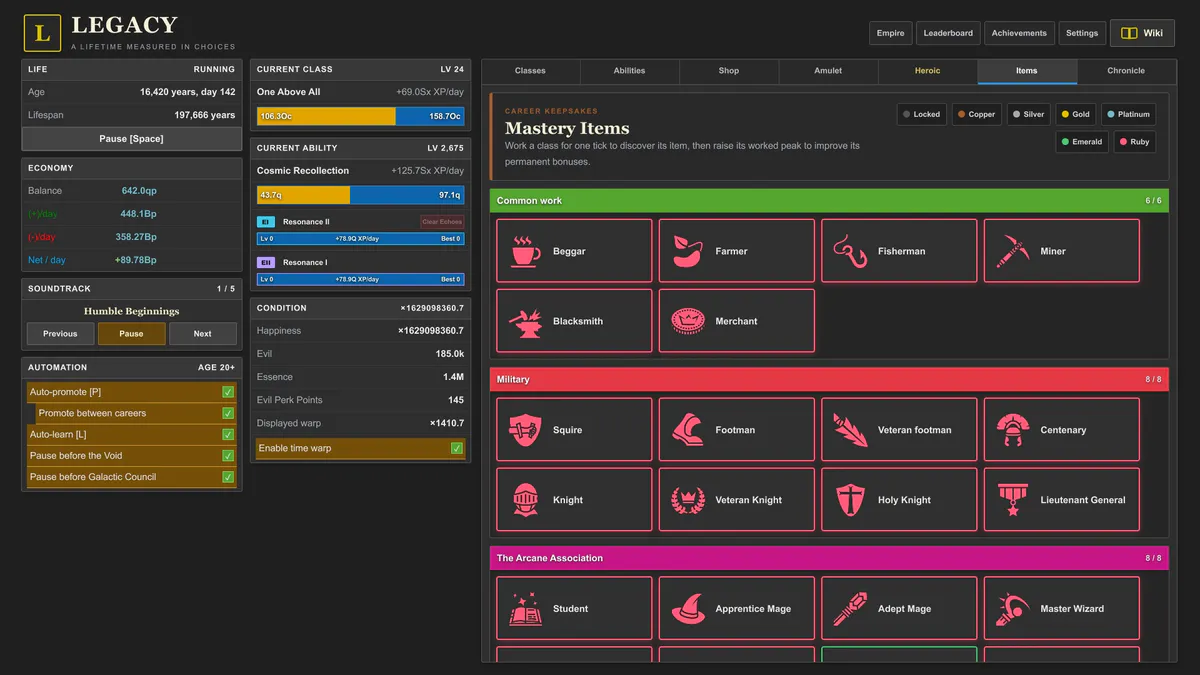Switch to the Classes tab

(x=530, y=71)
